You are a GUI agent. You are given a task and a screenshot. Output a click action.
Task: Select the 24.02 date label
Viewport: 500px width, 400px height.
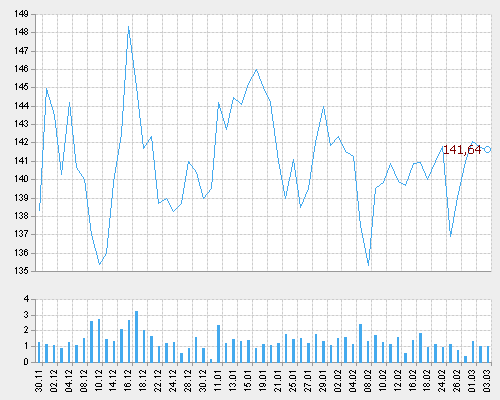coord(443,381)
